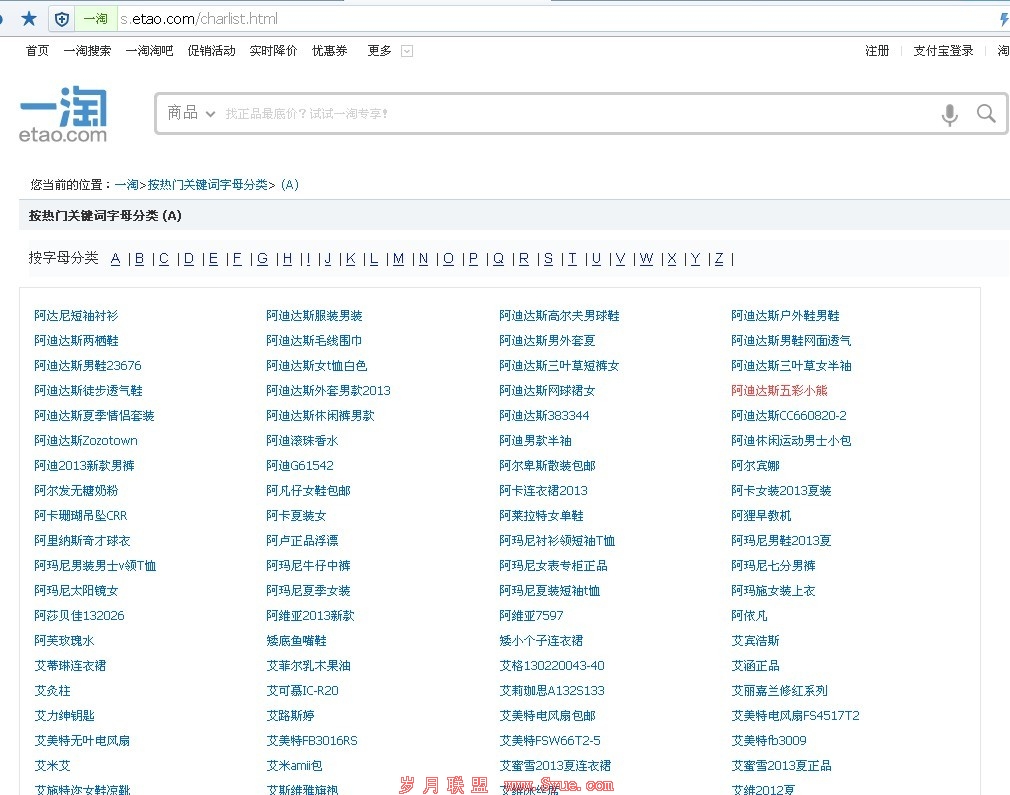Click the magnifier search icon
This screenshot has width=1010, height=795.
[x=986, y=114]
